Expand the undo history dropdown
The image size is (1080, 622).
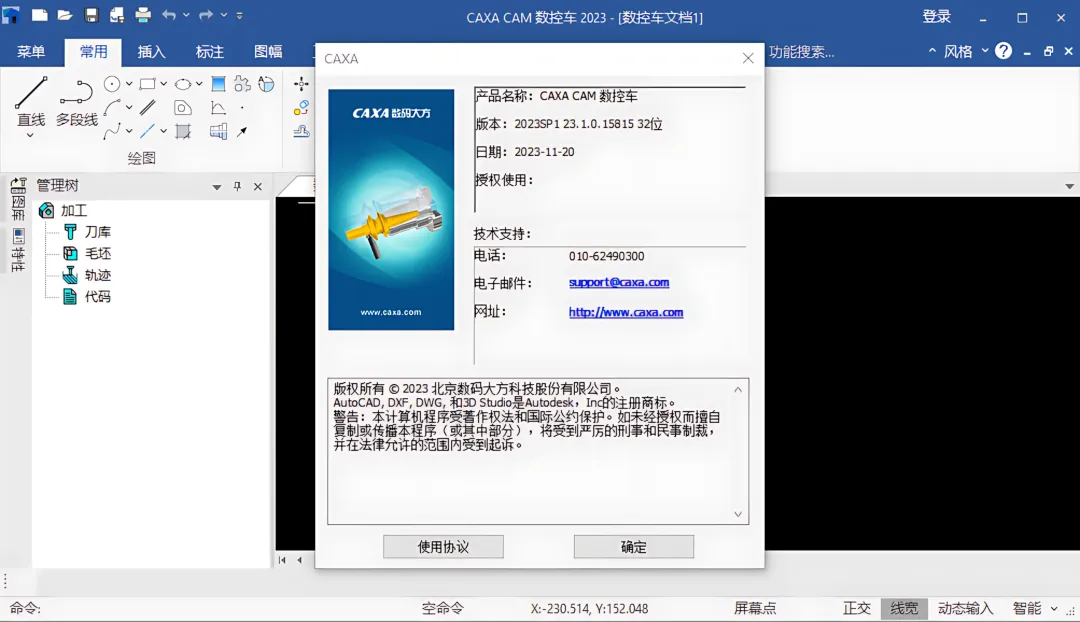[x=186, y=15]
